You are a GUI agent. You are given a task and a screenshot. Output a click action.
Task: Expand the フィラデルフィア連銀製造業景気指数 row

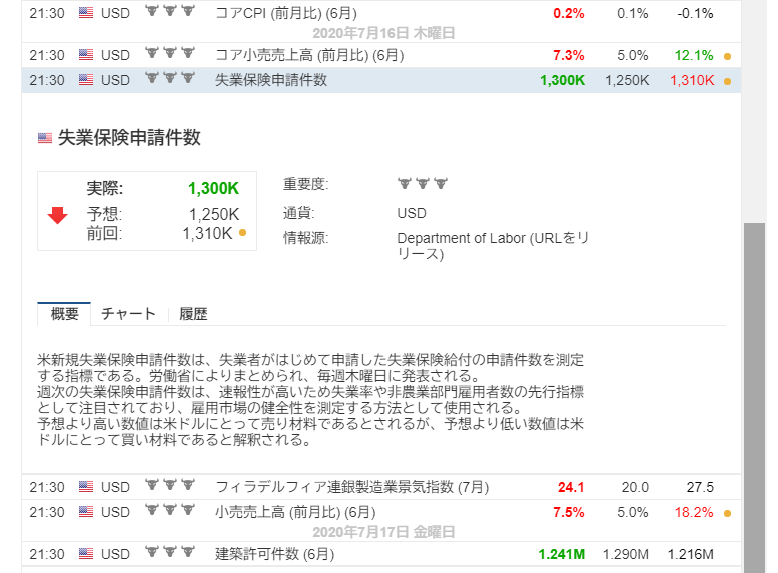point(352,487)
